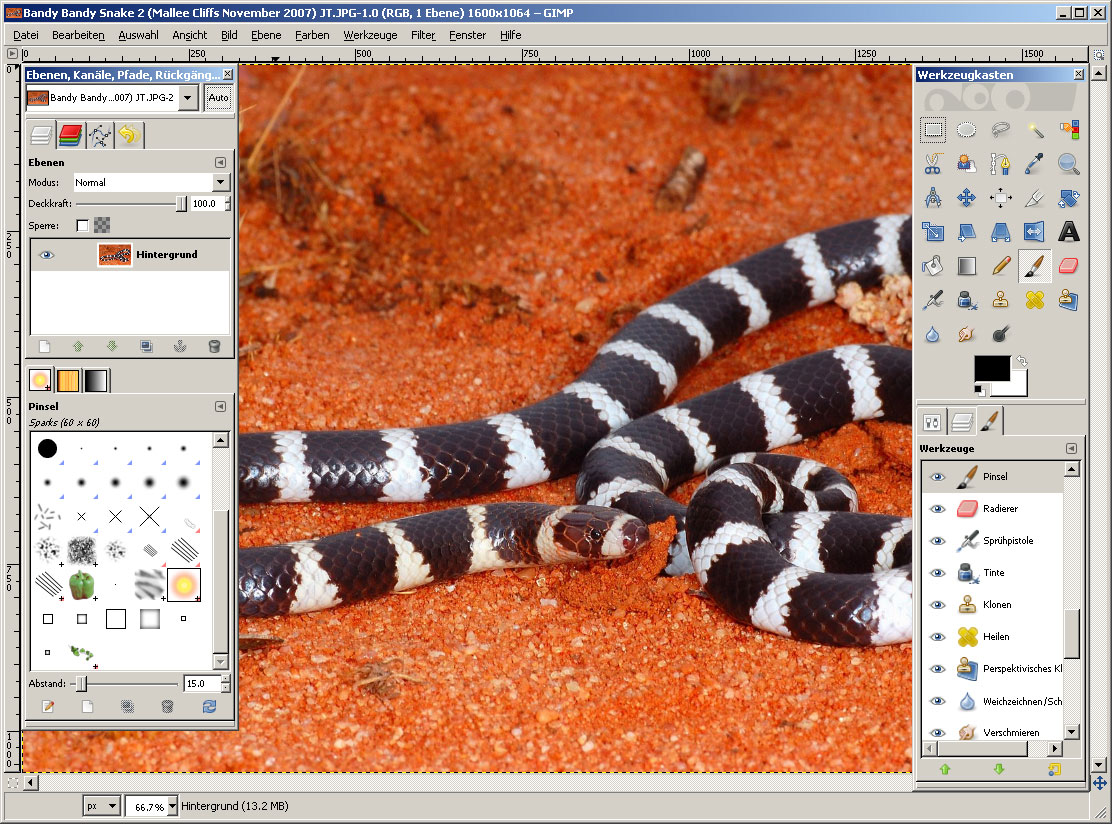Increase the Abstand spacing stepper
Viewport: 1112px width, 824px height.
coord(226,679)
